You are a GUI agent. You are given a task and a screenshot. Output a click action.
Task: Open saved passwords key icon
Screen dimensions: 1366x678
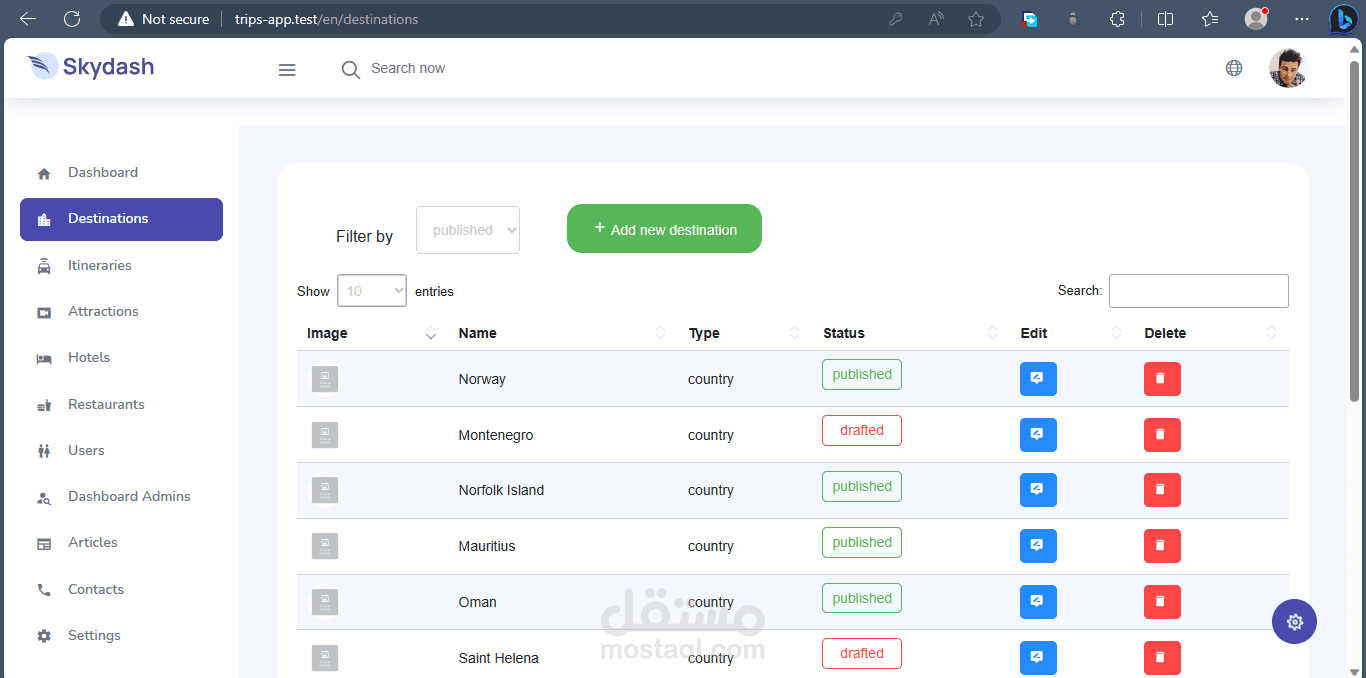pos(896,19)
